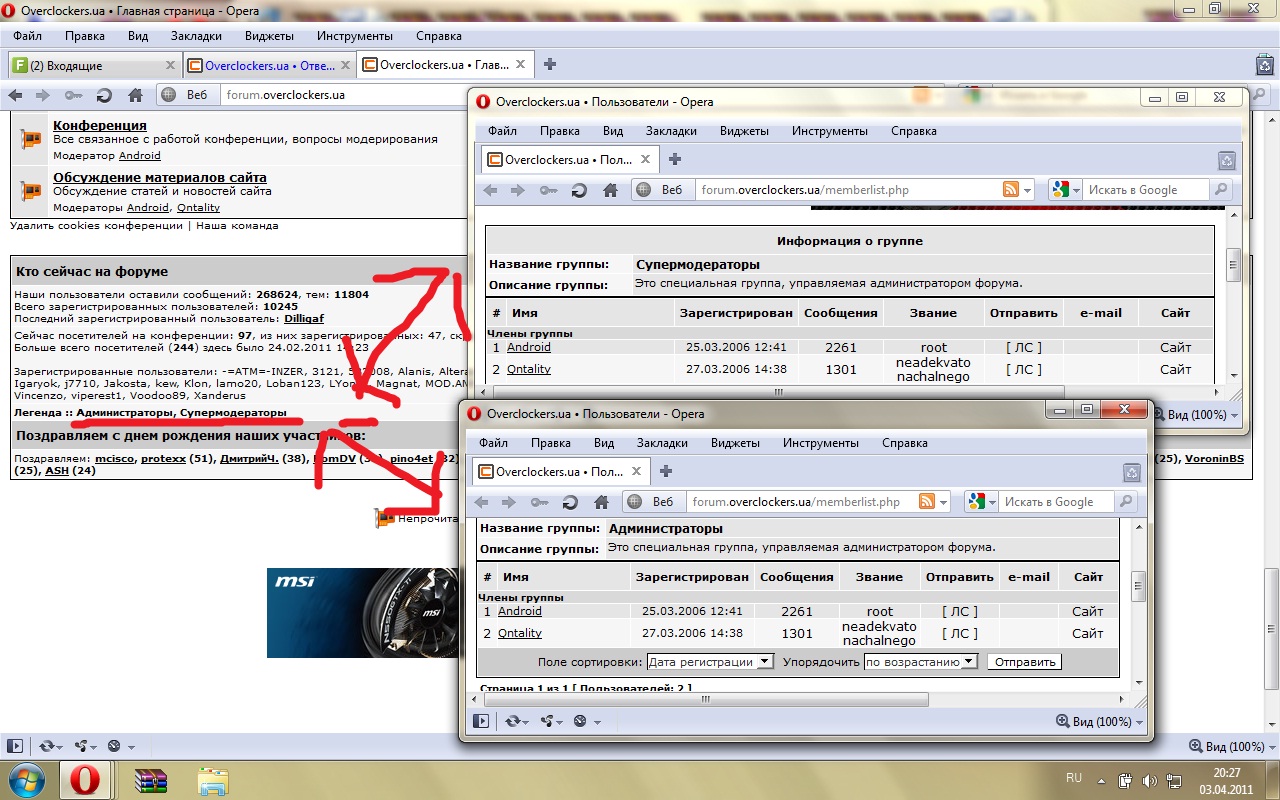Open Виджеты menu in the Администраторы window
The width and height of the screenshot is (1280, 800).
pos(735,443)
